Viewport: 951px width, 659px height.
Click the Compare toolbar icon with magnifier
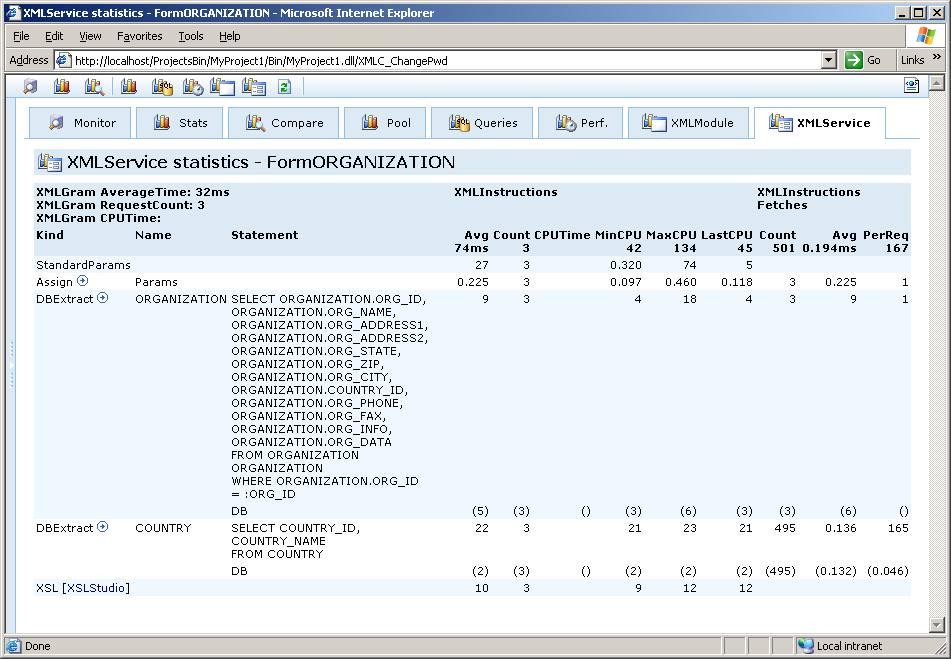tap(94, 87)
